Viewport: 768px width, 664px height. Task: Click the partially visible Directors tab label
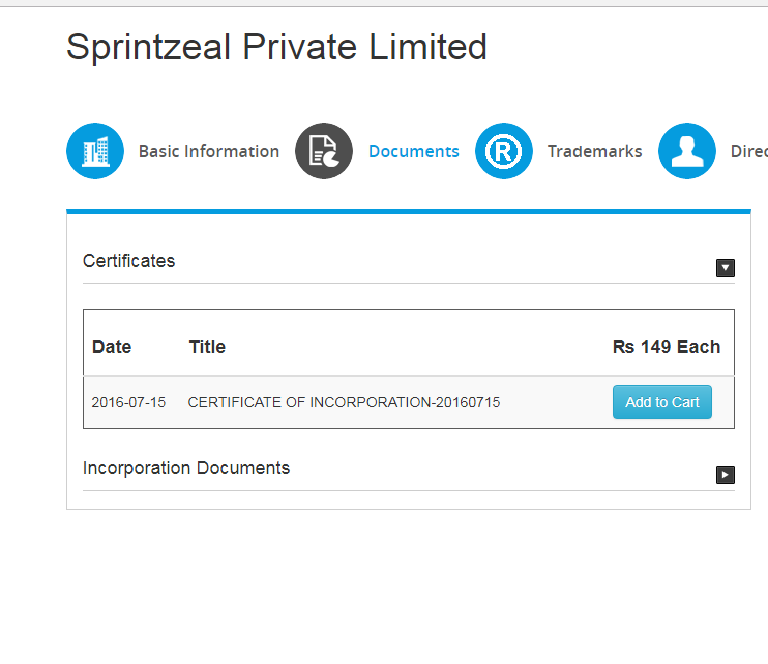[x=749, y=152]
